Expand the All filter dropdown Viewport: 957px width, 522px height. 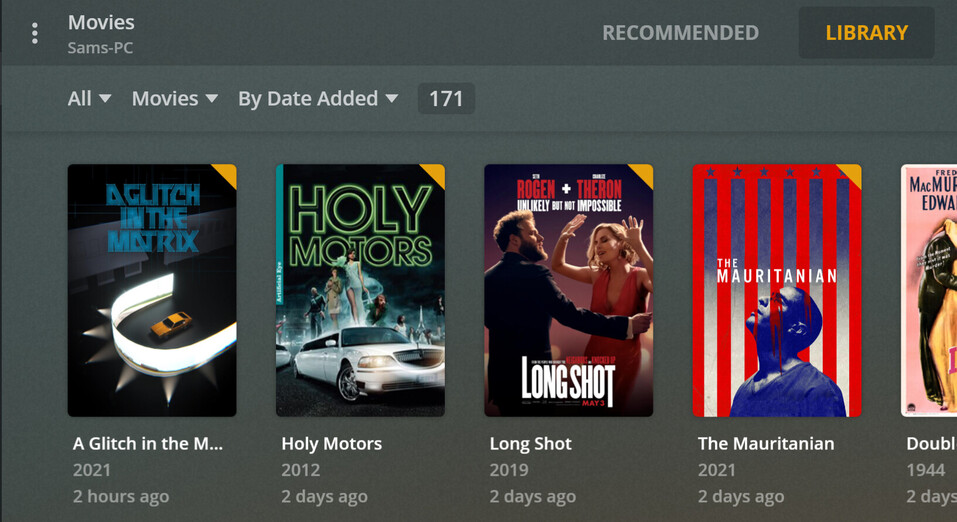click(x=89, y=98)
